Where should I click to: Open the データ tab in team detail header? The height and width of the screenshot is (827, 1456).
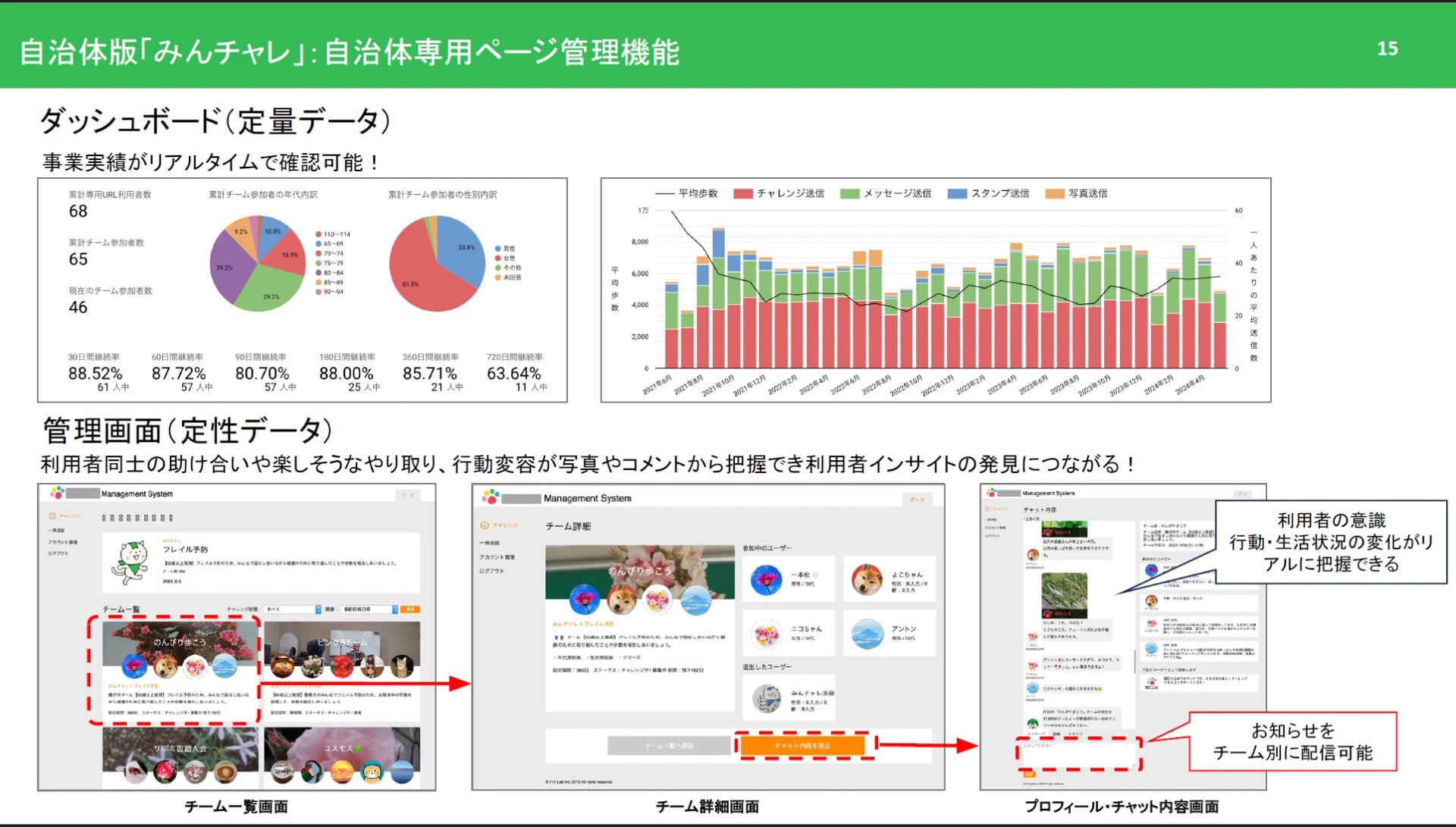coord(917,500)
